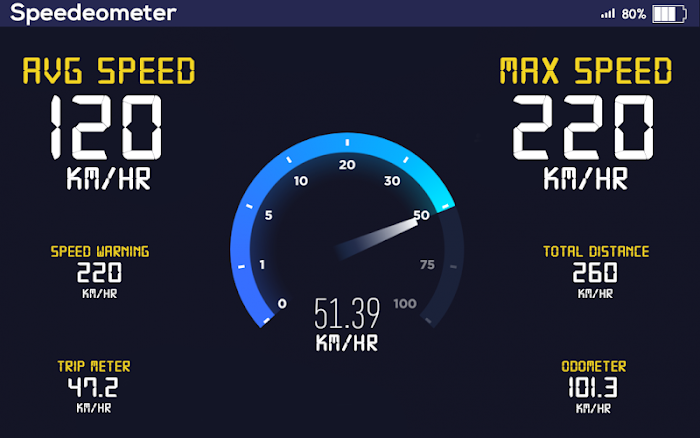This screenshot has height=438, width=700.
Task: Tap the 75 mark on gauge
Action: (x=427, y=265)
